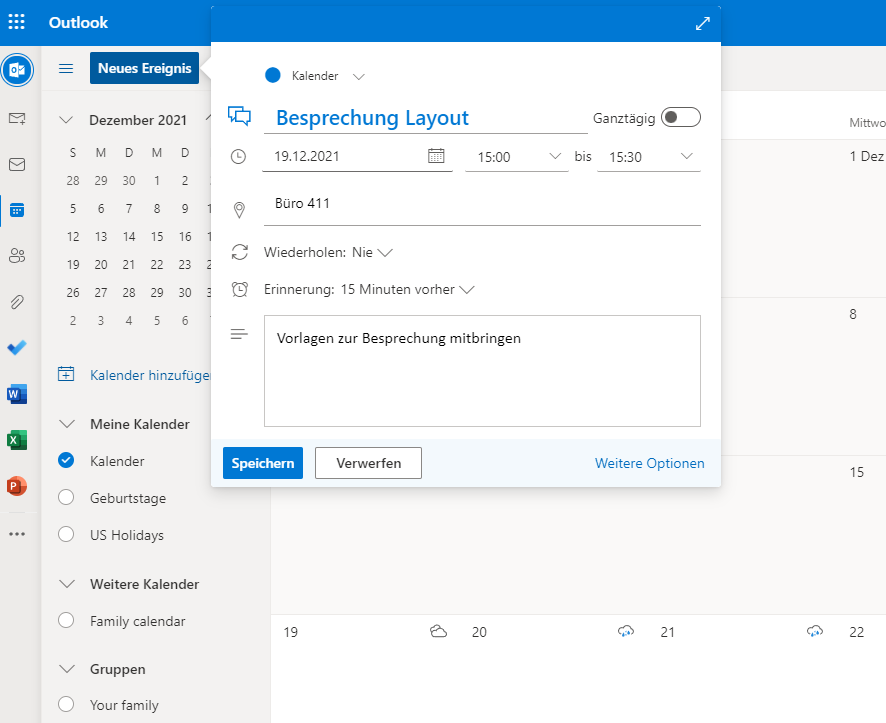Uncheck the Kalender calendar checkbox
886x723 pixels.
tap(66, 460)
